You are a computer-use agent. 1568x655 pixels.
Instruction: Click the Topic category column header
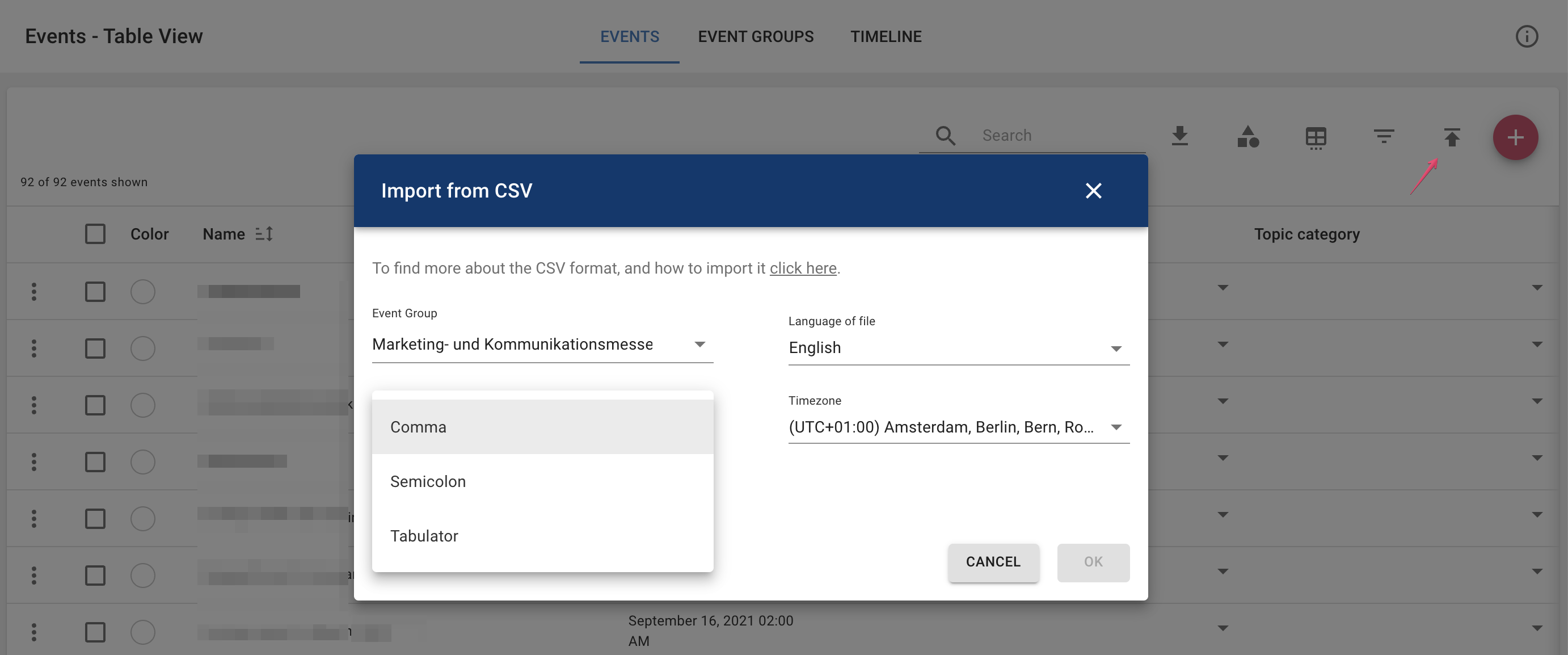click(1306, 234)
